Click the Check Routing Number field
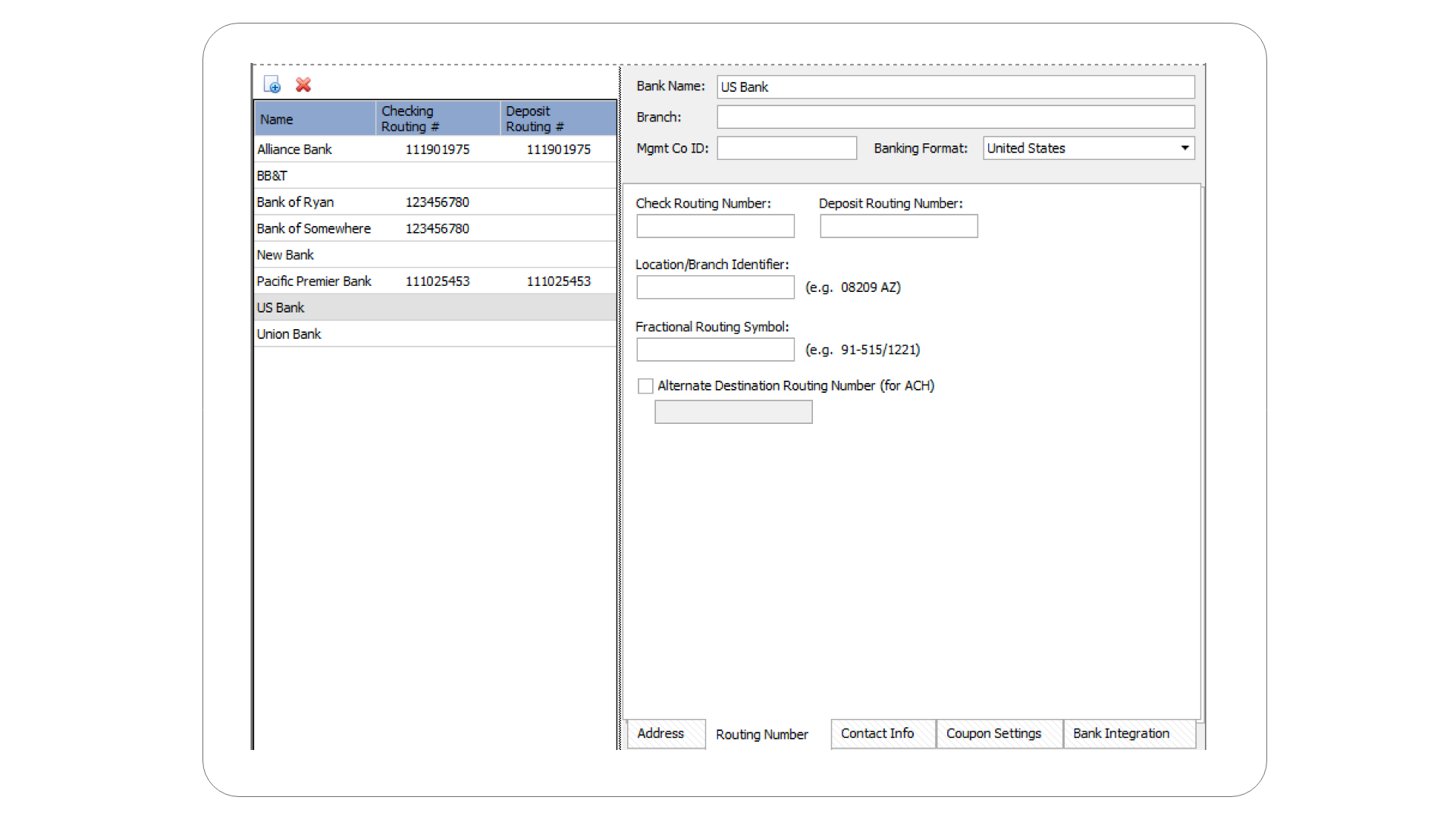1456x819 pixels. coord(715,226)
